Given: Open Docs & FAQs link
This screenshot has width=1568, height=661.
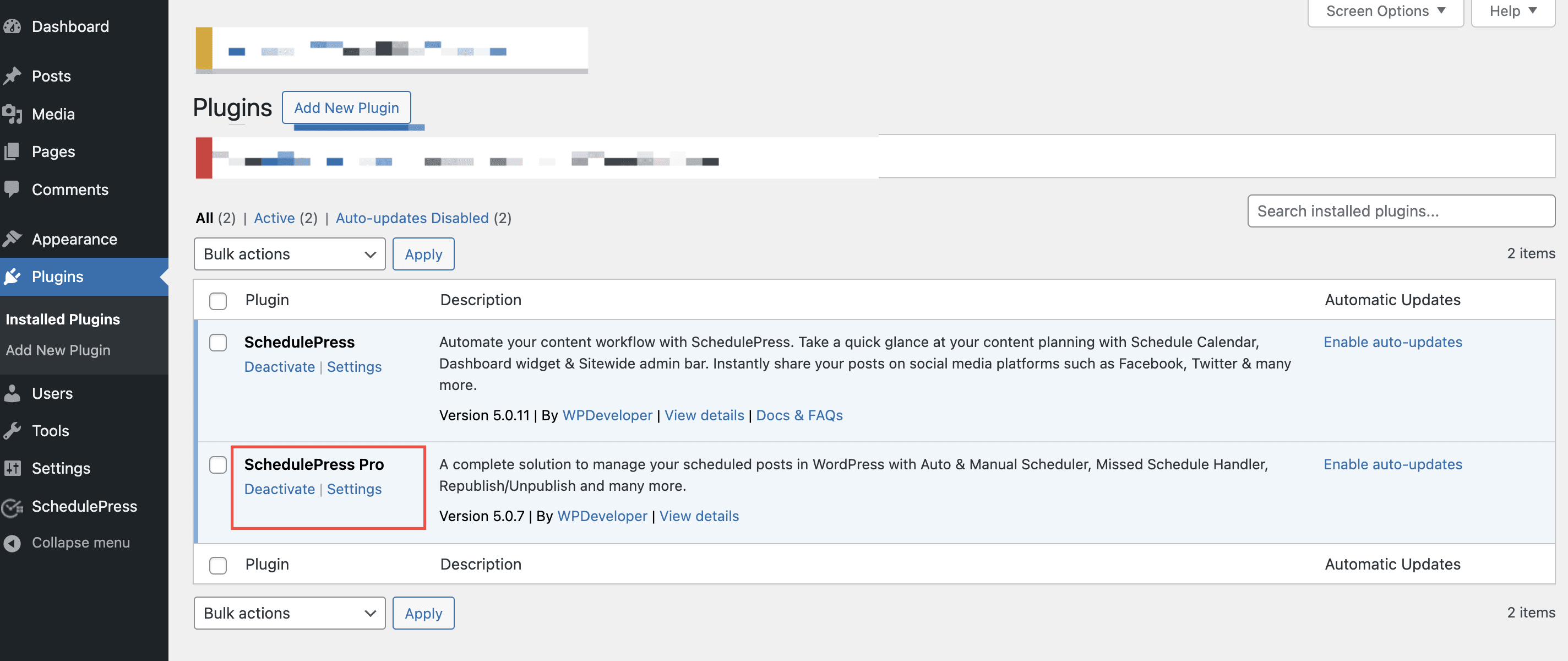Looking at the screenshot, I should tap(799, 415).
